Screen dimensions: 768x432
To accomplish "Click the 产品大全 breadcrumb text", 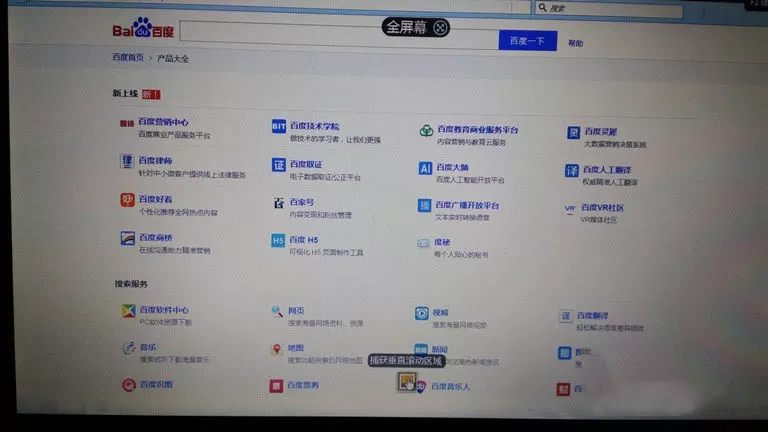I will [173, 59].
